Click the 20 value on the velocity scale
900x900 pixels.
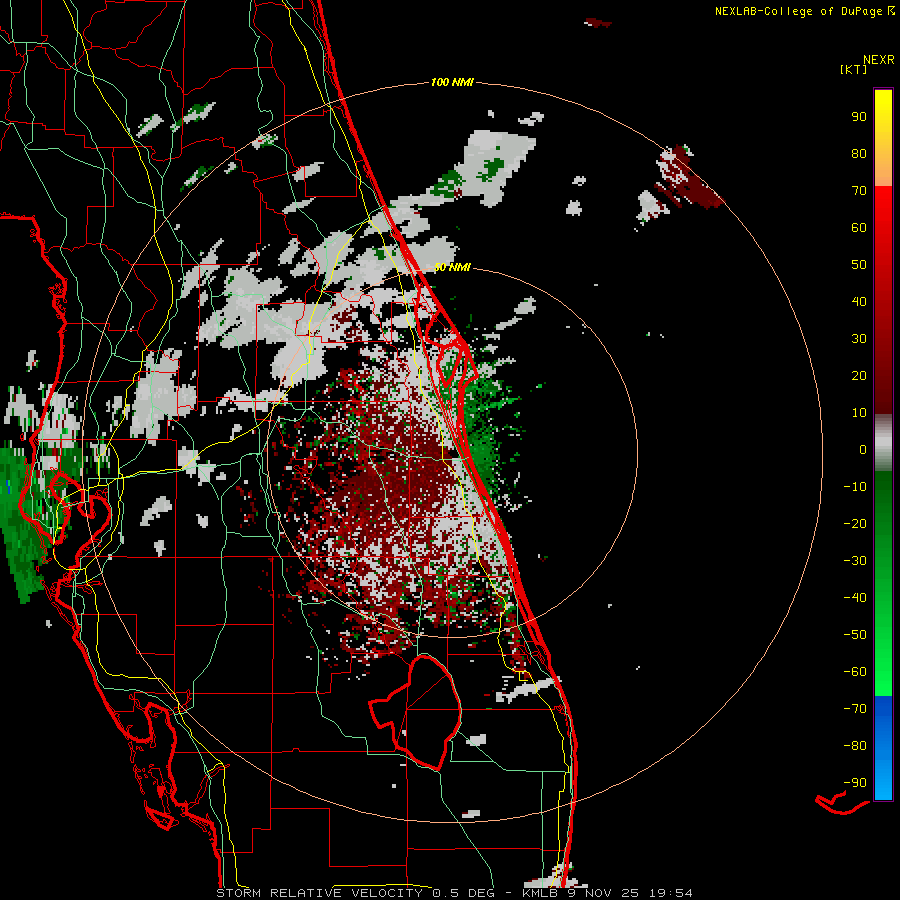[859, 375]
